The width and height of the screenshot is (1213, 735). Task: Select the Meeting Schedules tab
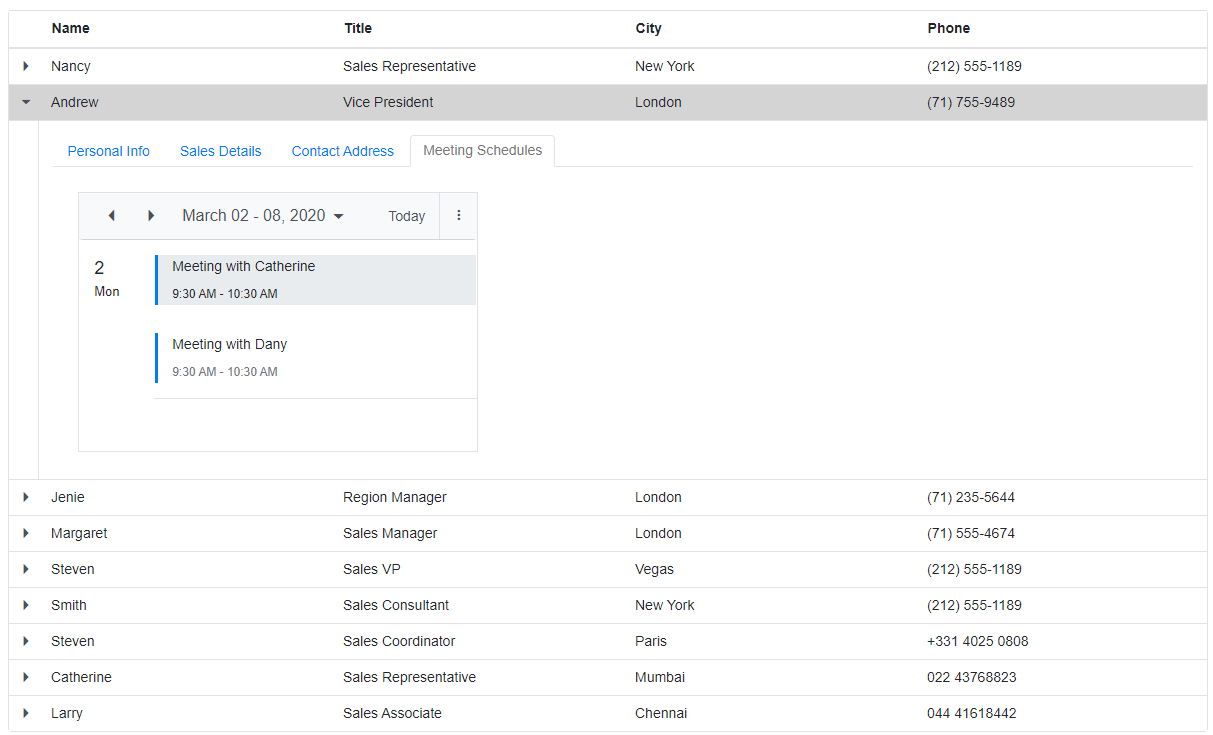point(482,151)
